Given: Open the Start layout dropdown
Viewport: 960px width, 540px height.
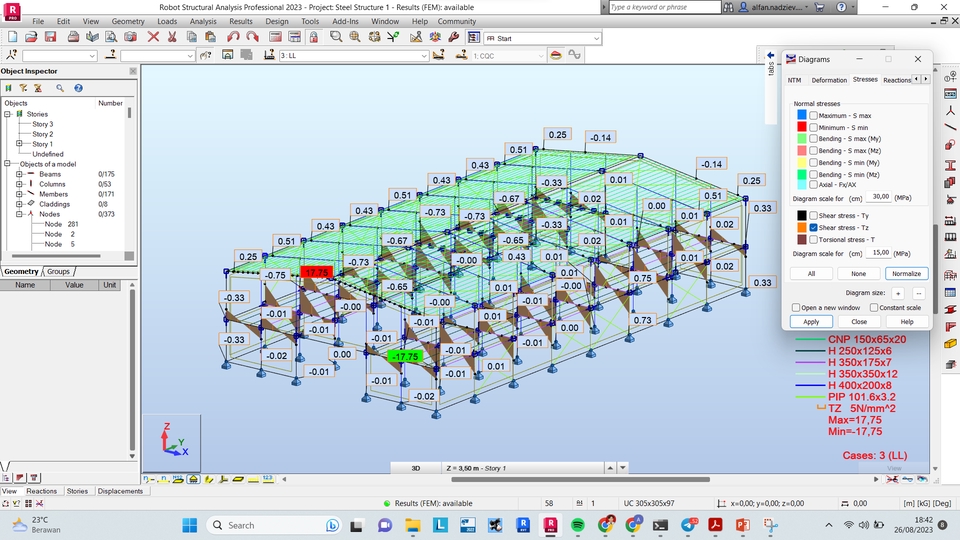Looking at the screenshot, I should 596,38.
